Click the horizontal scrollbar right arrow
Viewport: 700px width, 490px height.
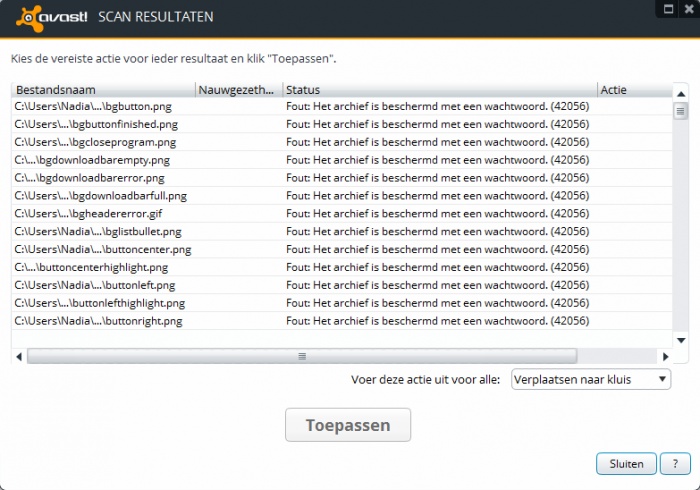click(x=666, y=357)
